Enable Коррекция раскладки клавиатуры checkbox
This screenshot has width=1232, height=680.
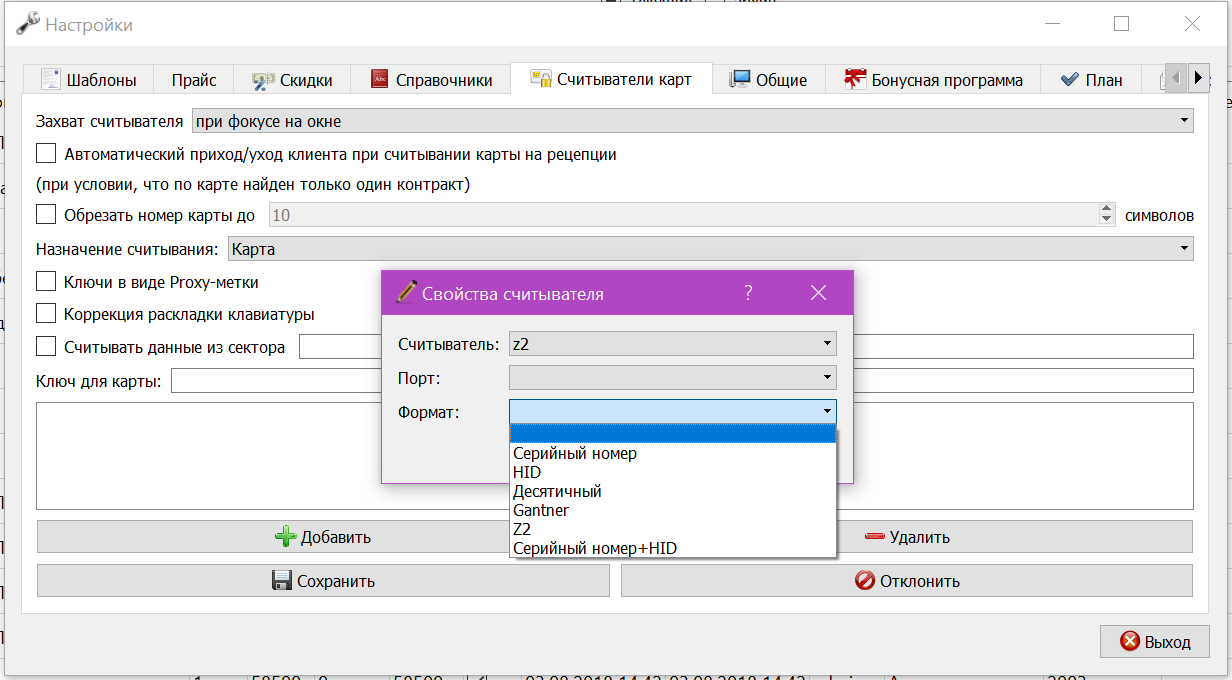coord(46,314)
